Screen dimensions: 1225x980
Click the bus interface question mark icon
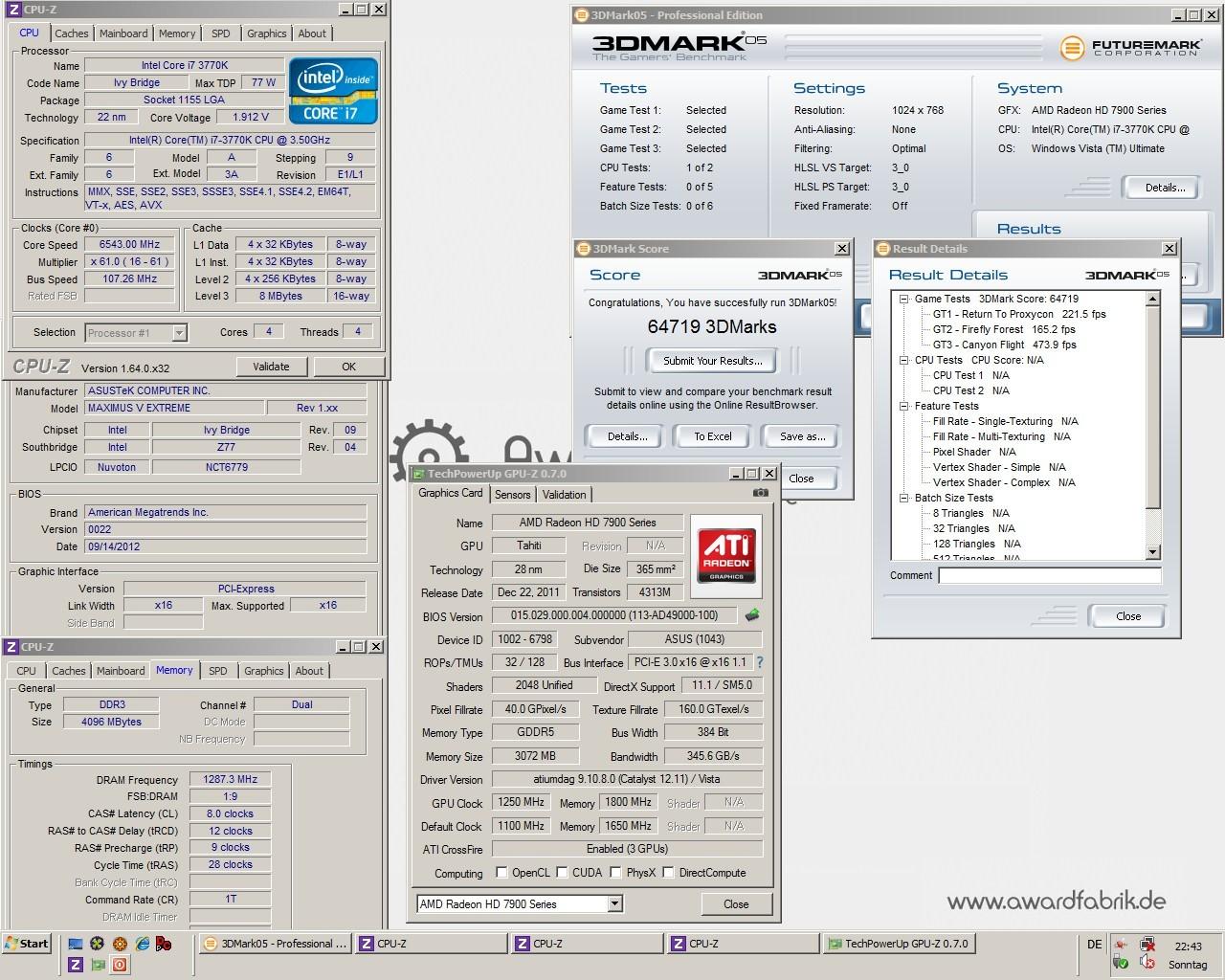pos(760,662)
